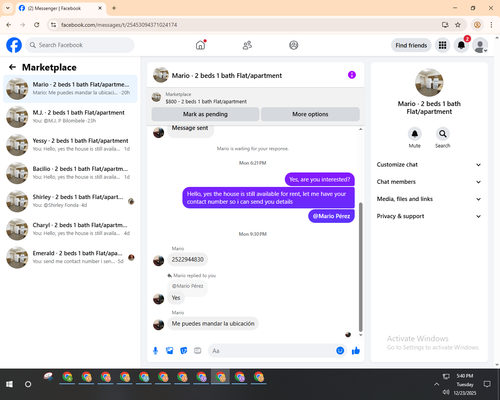This screenshot has height=400, width=500.
Task: Open Yessy conversation in the list
Action: tap(70, 145)
